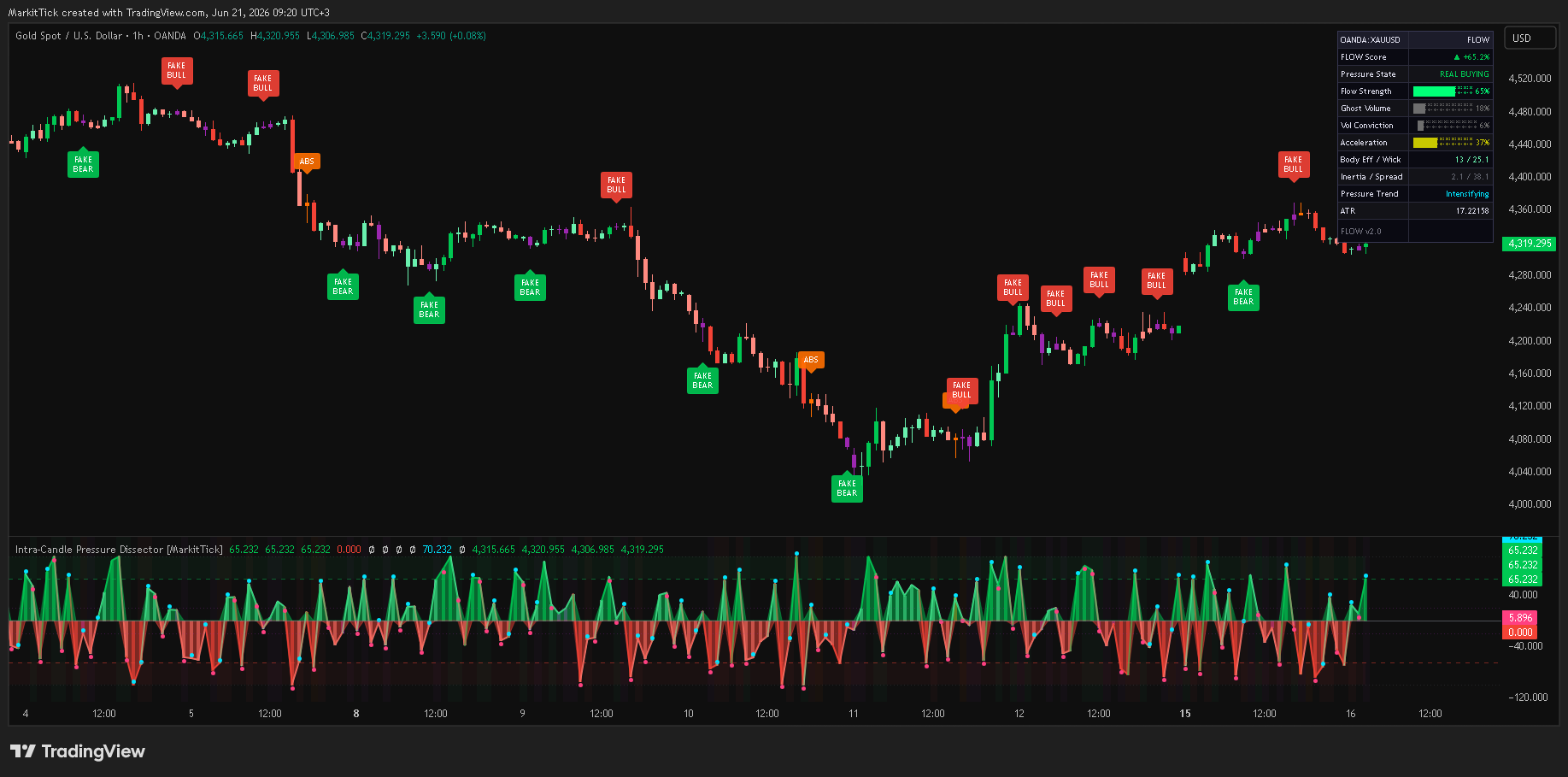The image size is (1568, 777).
Task: Click the ABS label near the 4,400 level
Action: pyautogui.click(x=307, y=161)
